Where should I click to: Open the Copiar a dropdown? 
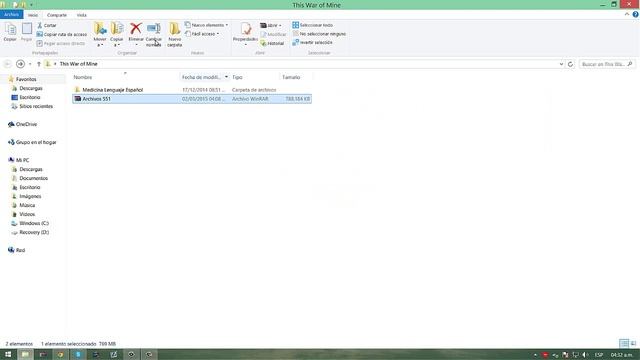pos(117,34)
